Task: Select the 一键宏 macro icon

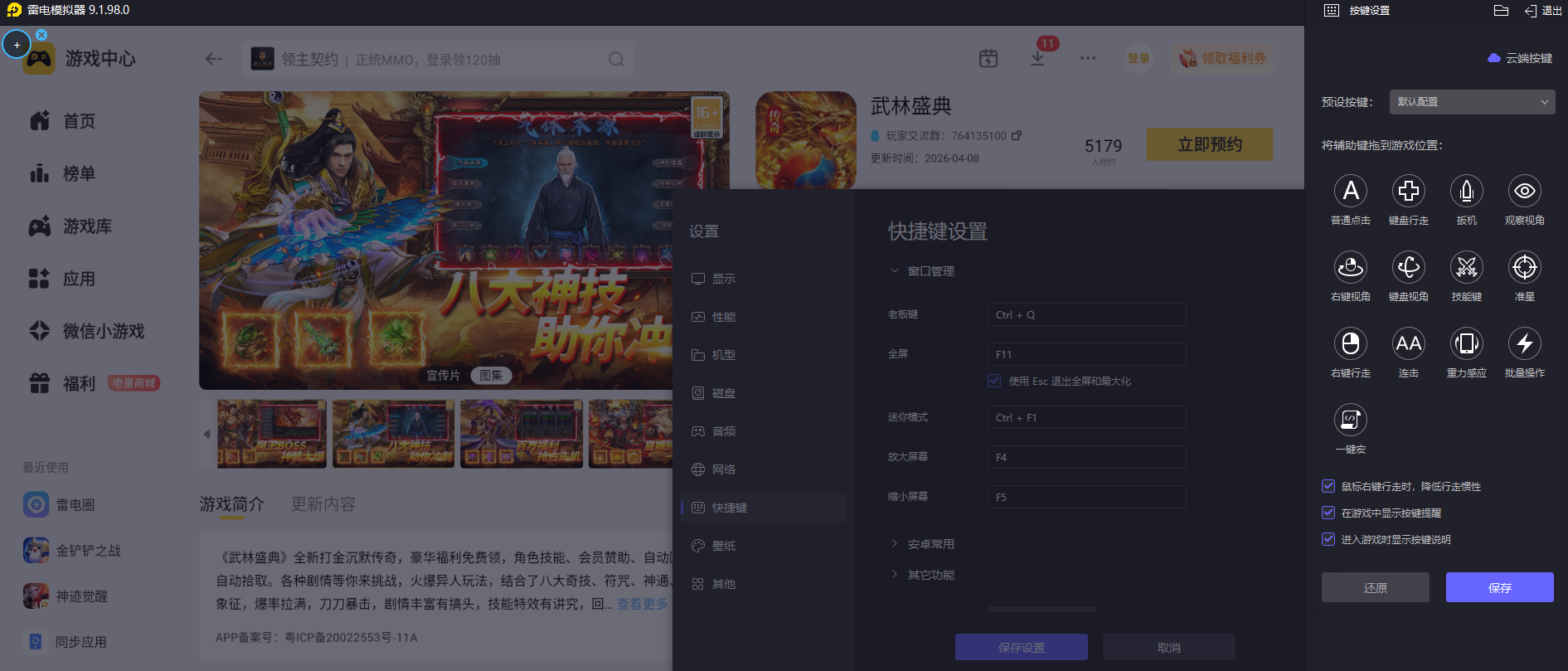Action: (1351, 420)
